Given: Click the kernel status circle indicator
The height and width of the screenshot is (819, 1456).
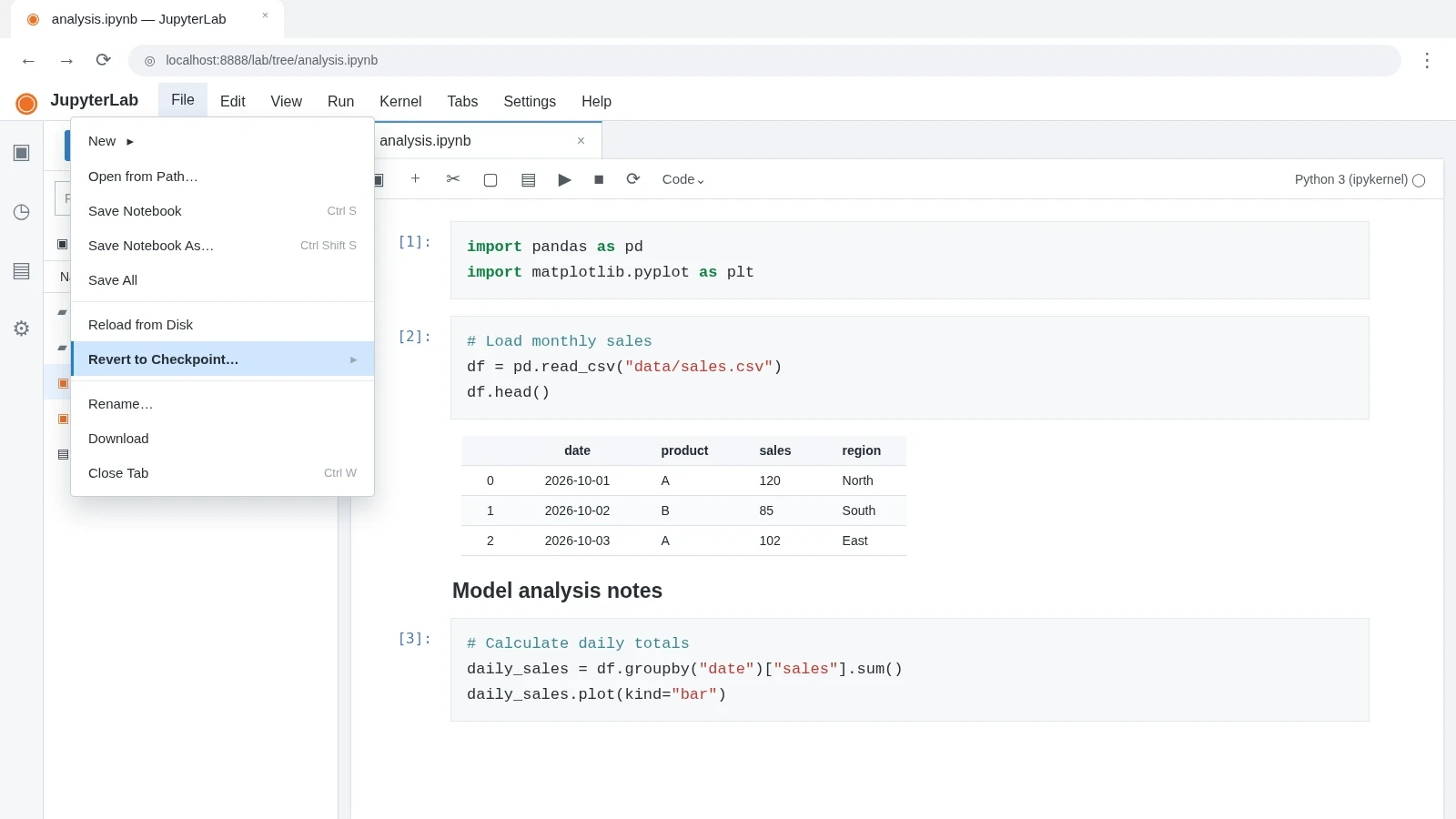Looking at the screenshot, I should 1419,180.
